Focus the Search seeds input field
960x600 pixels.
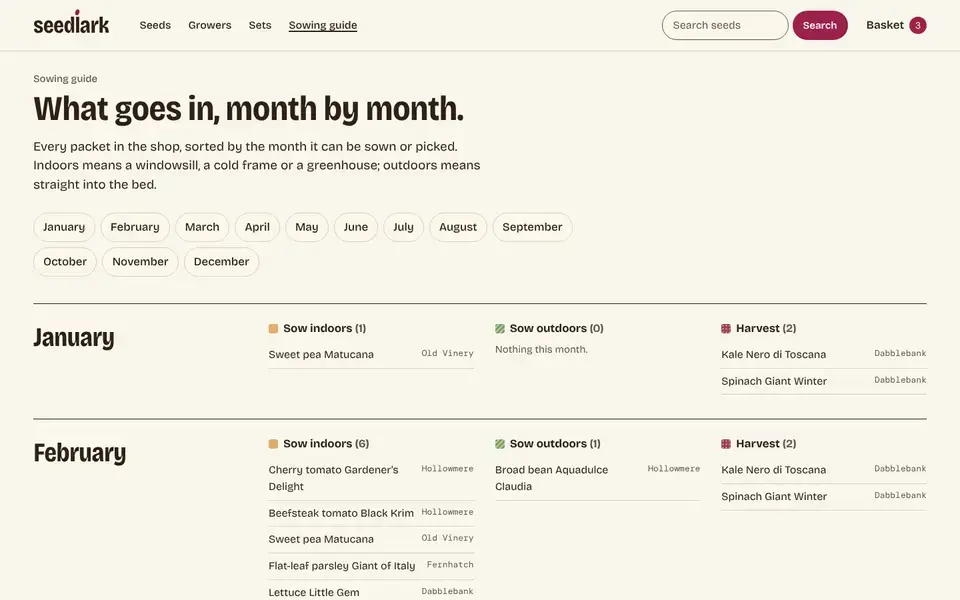(725, 25)
